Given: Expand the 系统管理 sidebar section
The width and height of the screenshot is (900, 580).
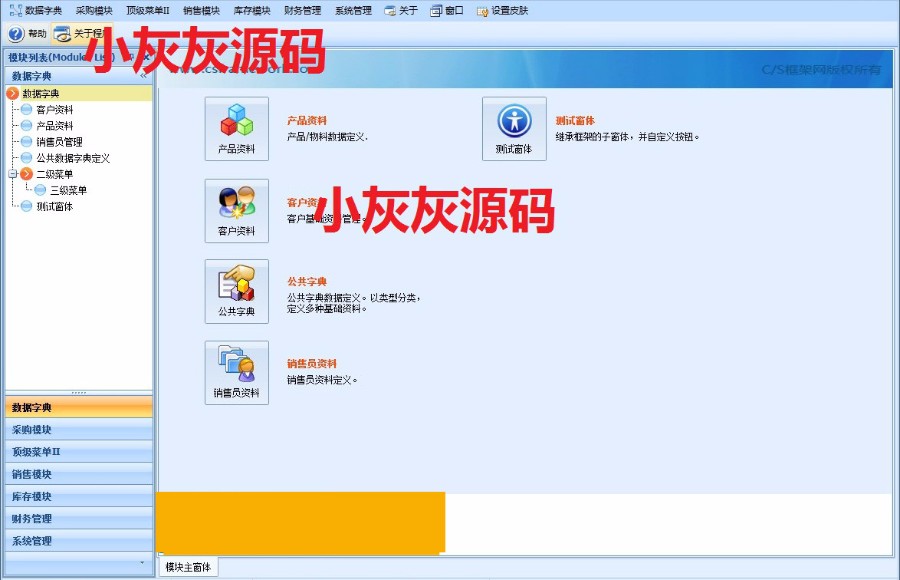Looking at the screenshot, I should click(x=75, y=540).
